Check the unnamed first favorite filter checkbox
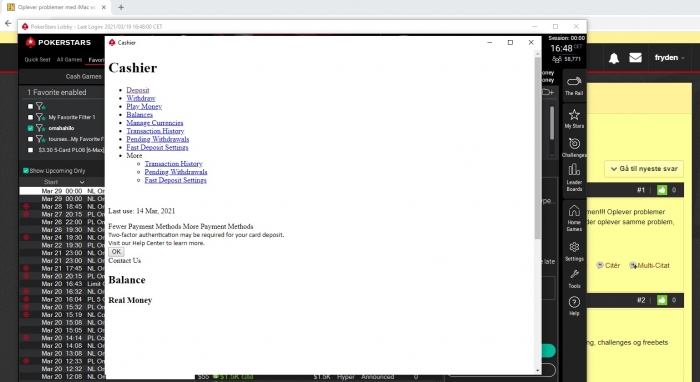The width and height of the screenshot is (700, 382). click(x=30, y=106)
